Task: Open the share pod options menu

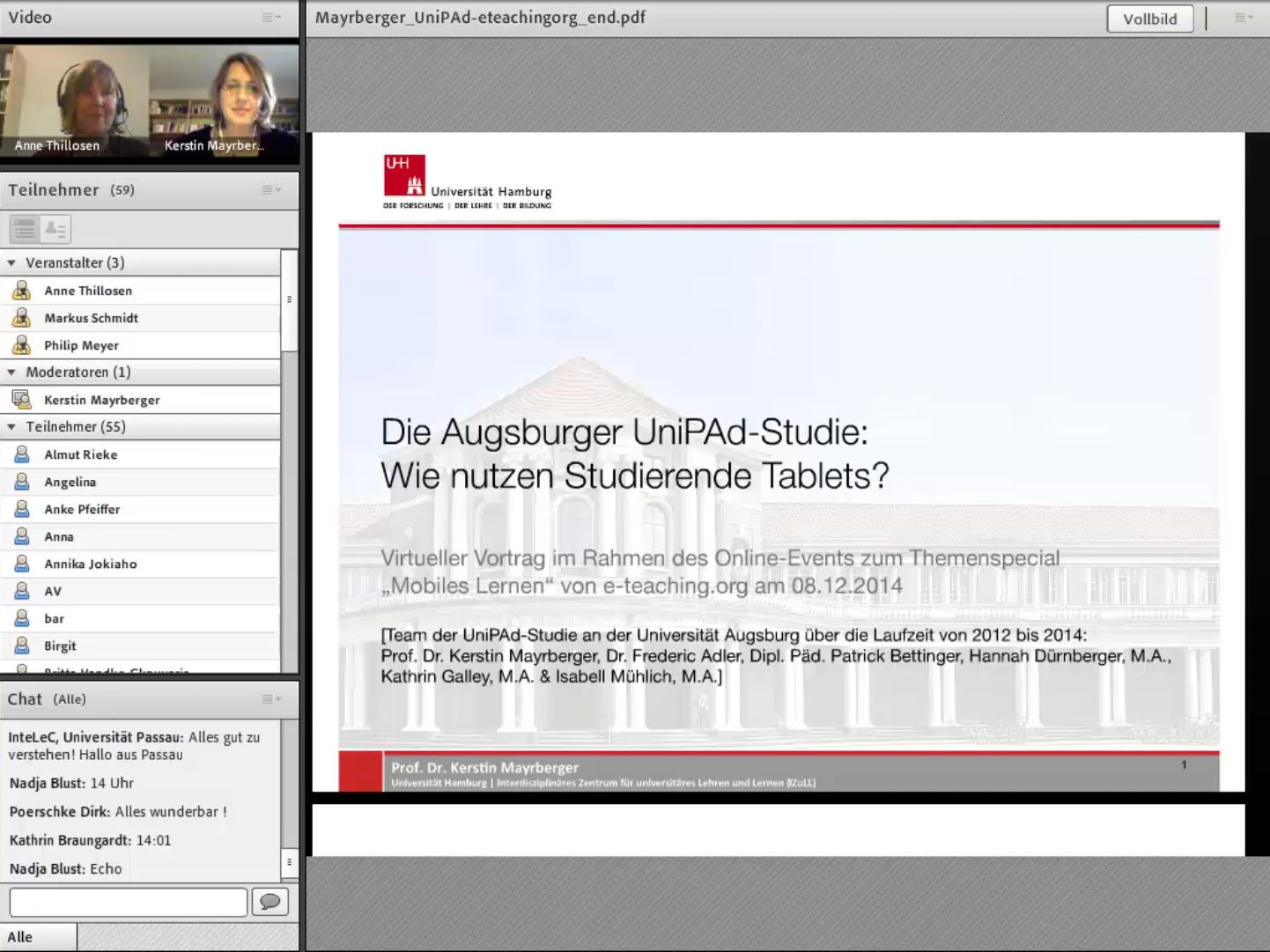Action: click(1244, 17)
